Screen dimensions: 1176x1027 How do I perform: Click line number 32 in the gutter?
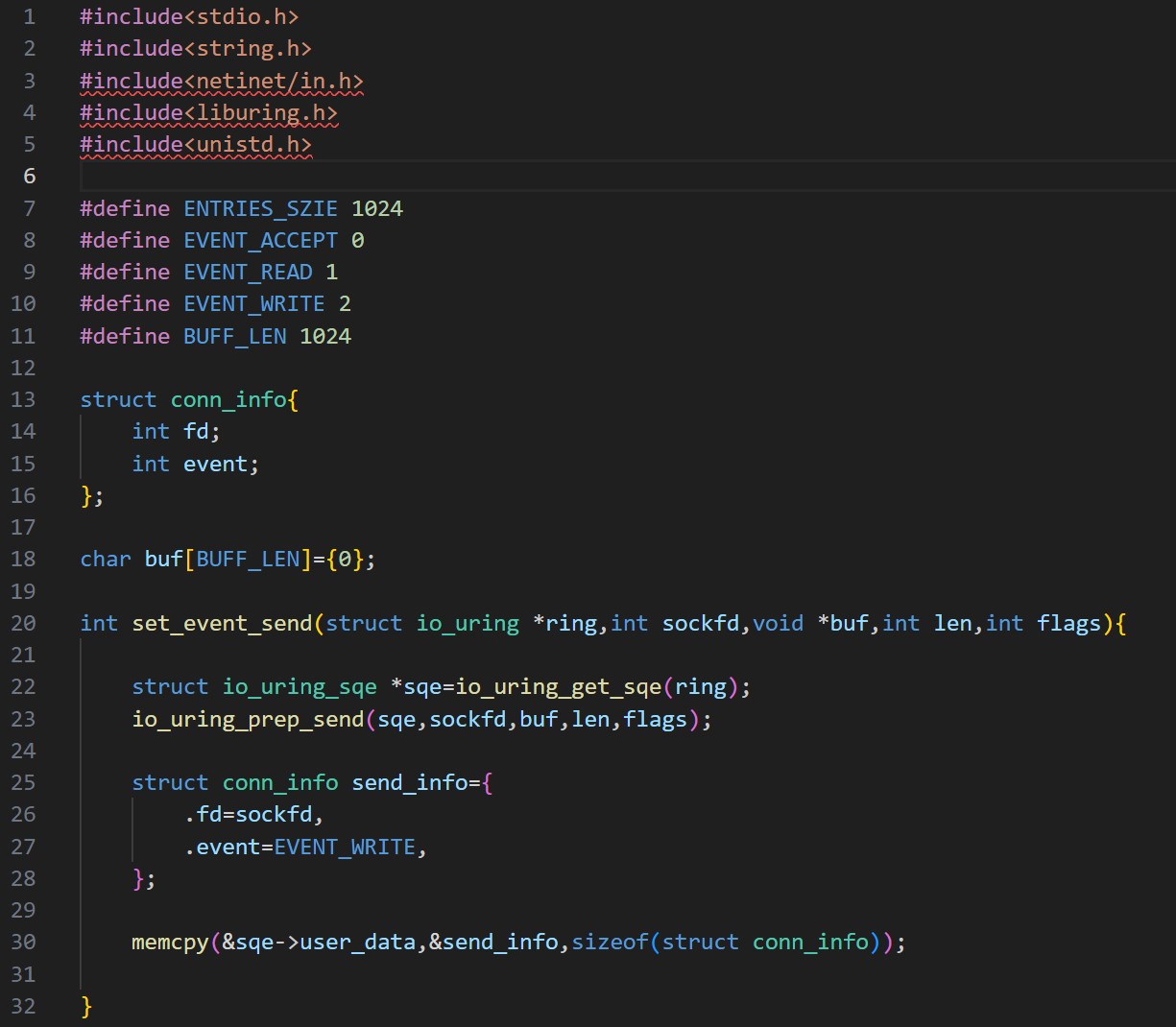pyautogui.click(x=23, y=1006)
